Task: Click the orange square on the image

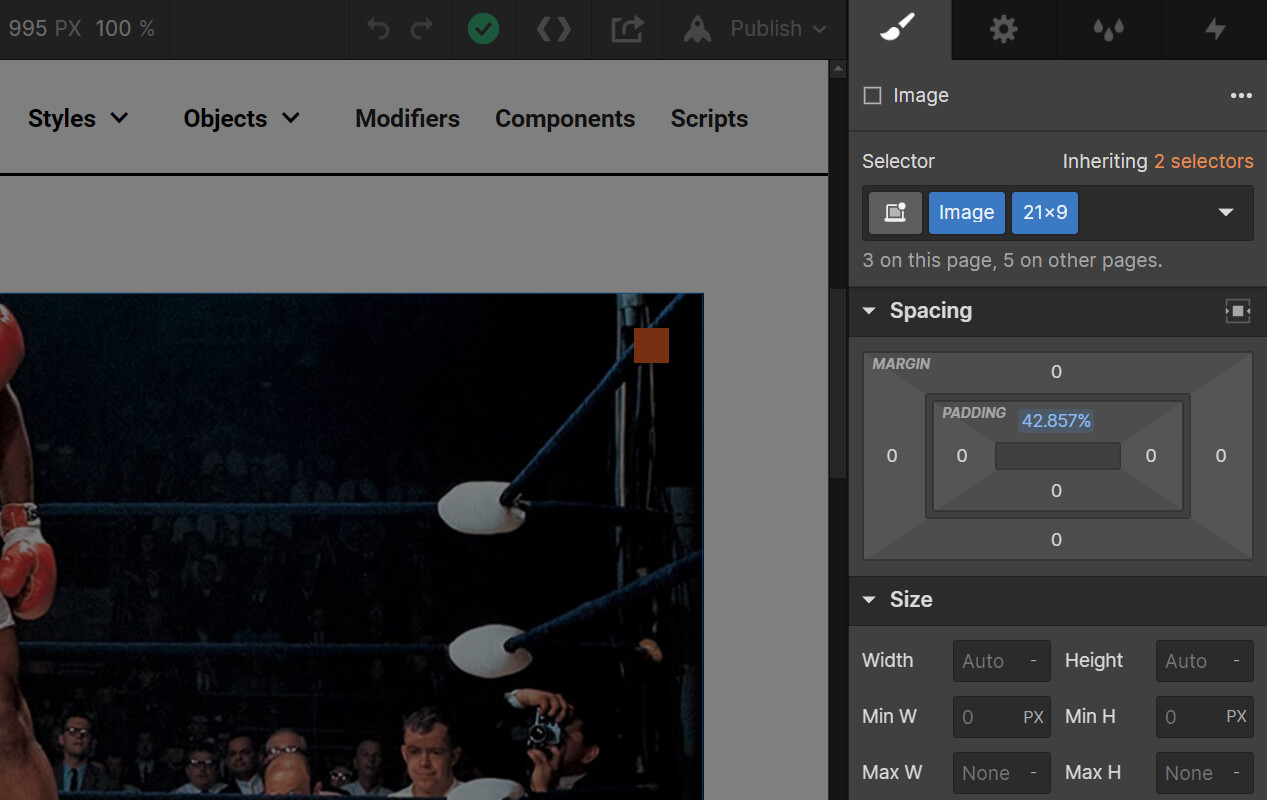Action: tap(651, 345)
